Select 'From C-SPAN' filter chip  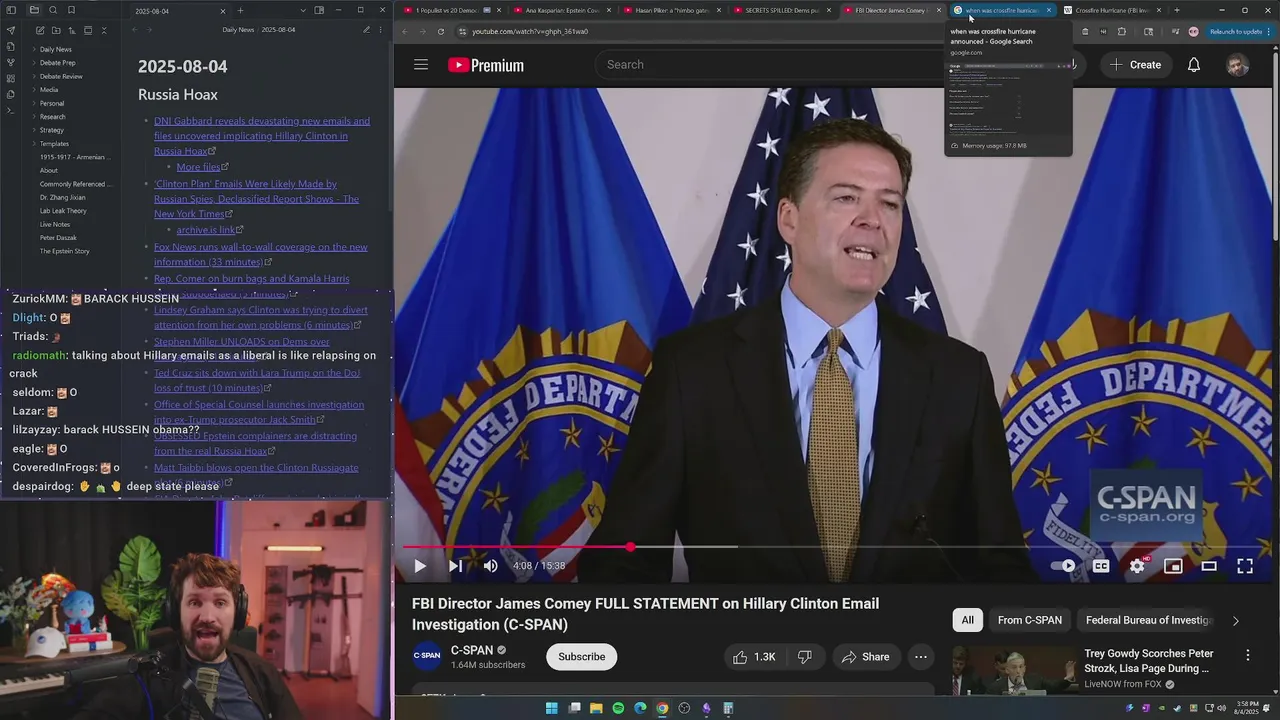point(1029,621)
